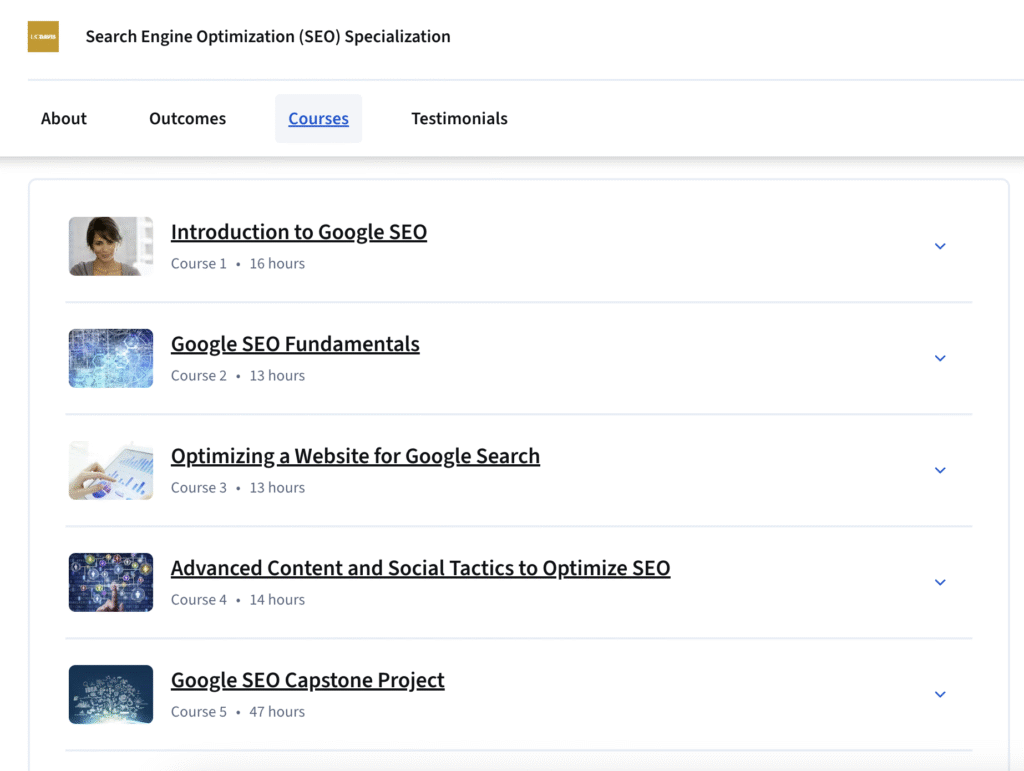Screen dimensions: 1024x771
Task: Click the 'Course 4 • 14 hours' text
Action: tap(238, 599)
